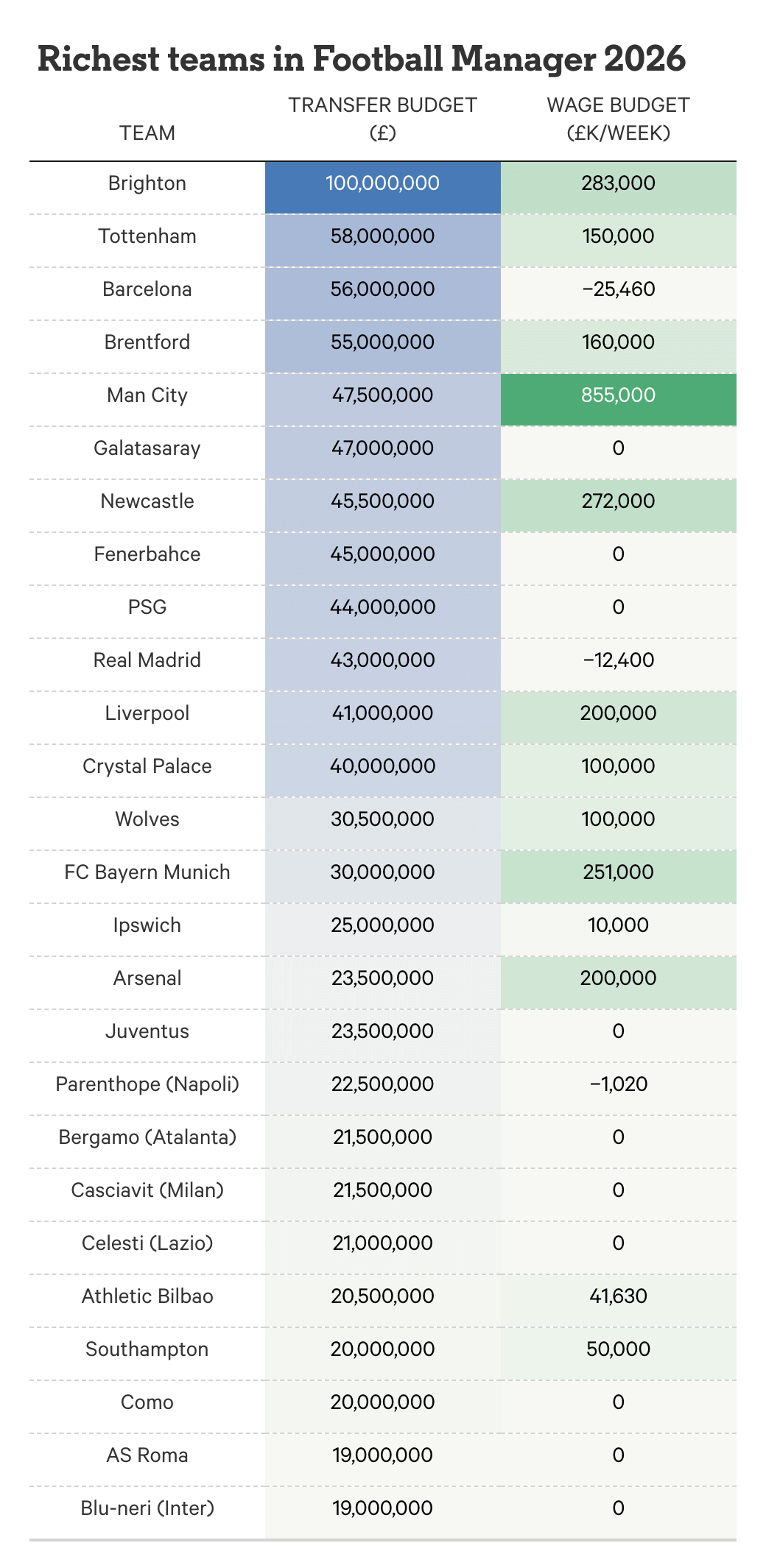This screenshot has height=1568, width=766.
Task: Click the 'Richest teams in Football Manager 2026' title
Action: 361,59
